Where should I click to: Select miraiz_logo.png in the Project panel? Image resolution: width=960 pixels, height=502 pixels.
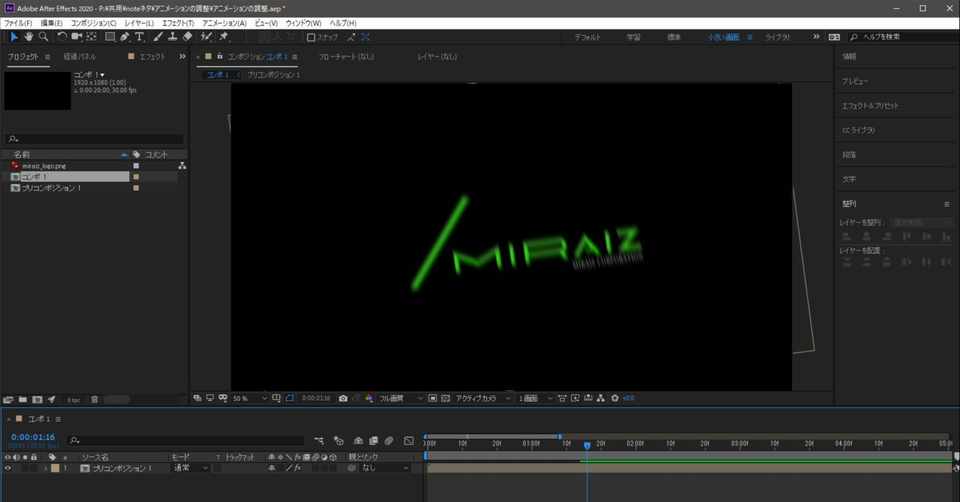43,166
